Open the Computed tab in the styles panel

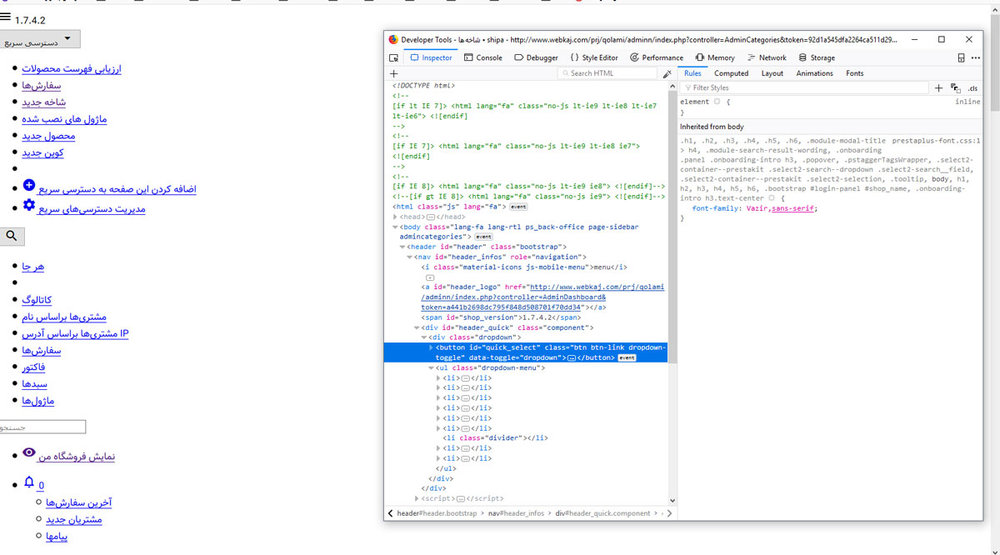(731, 73)
